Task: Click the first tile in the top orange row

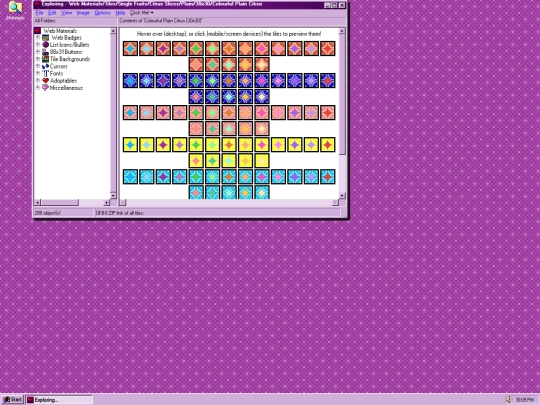Action: (130, 49)
